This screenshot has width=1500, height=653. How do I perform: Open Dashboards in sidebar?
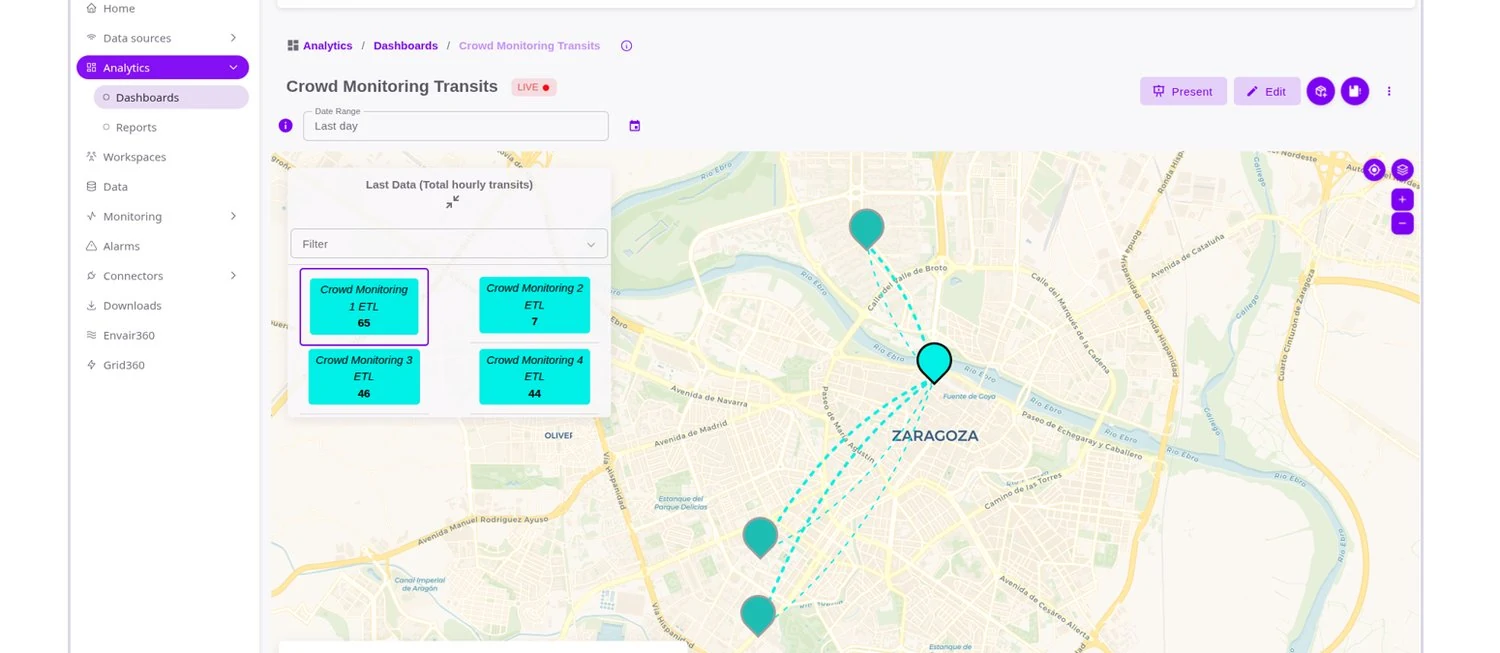tap(171, 97)
